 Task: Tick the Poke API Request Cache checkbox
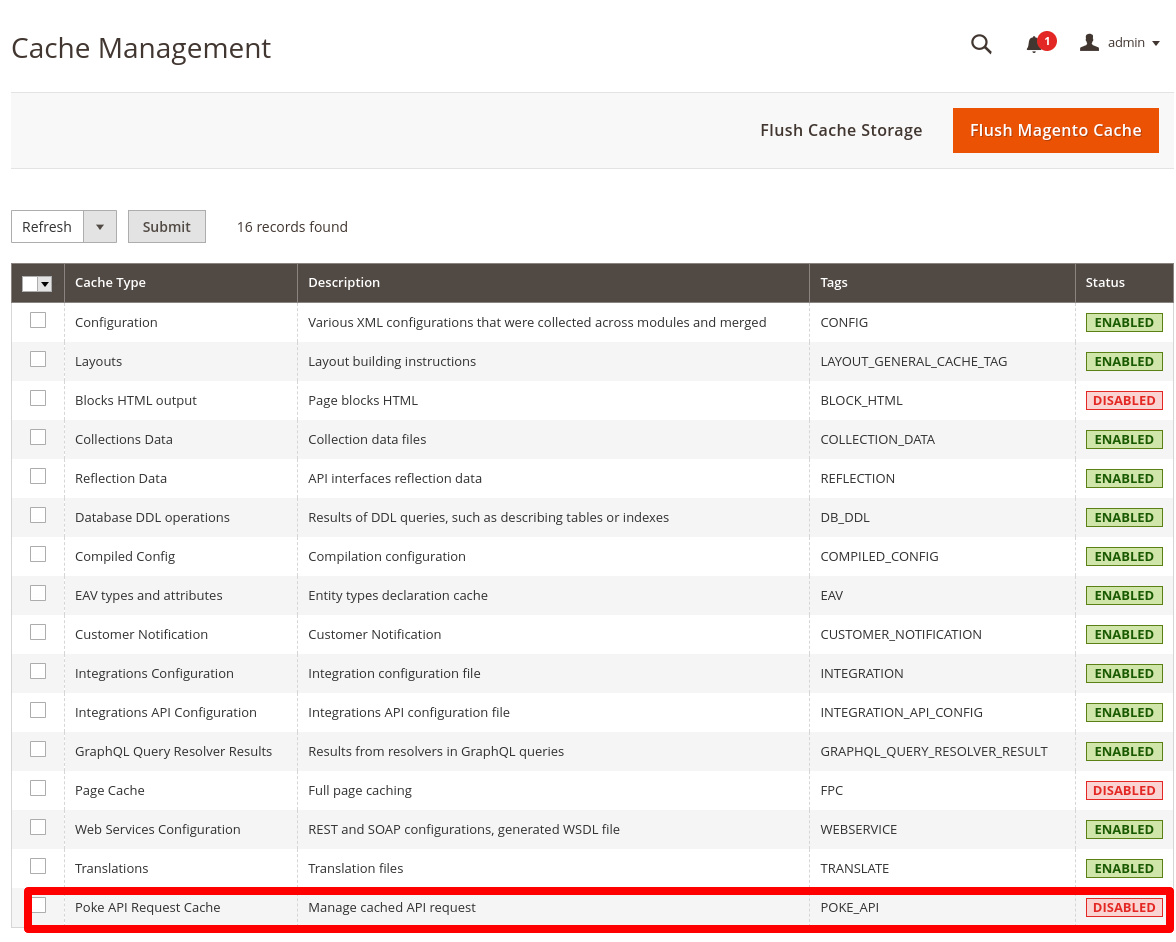[x=38, y=905]
